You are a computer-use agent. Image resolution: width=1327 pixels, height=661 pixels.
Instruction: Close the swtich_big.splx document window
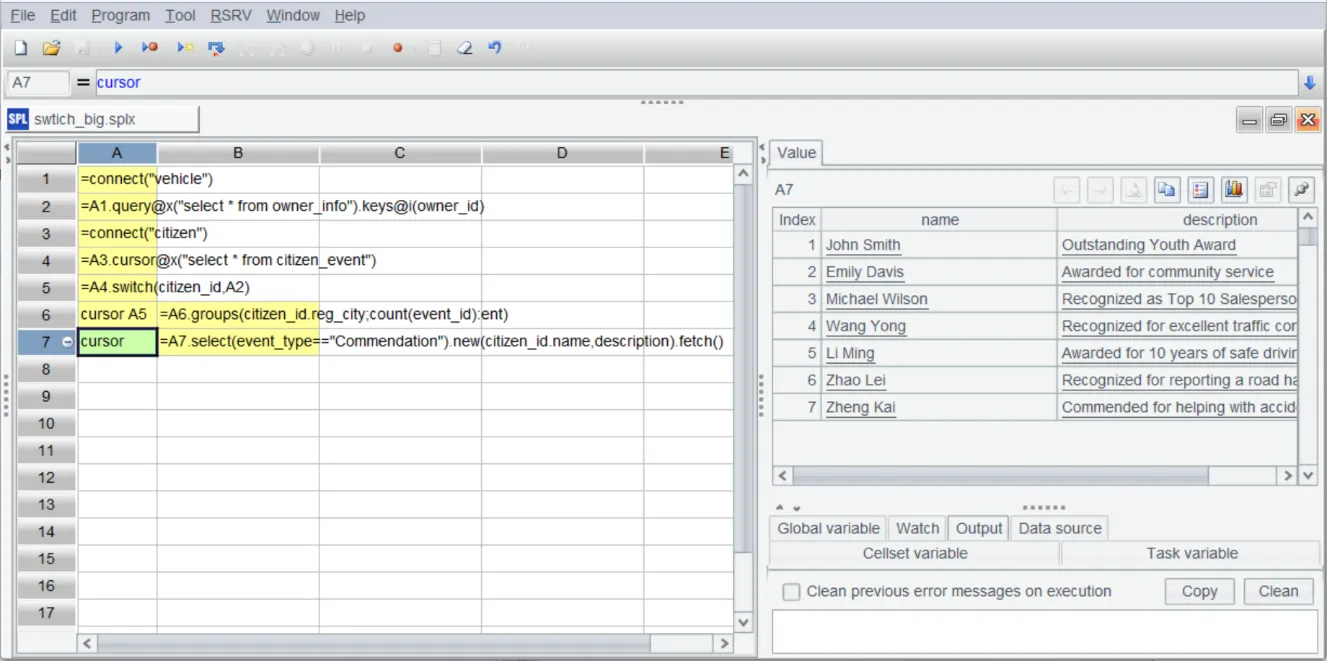click(1308, 121)
